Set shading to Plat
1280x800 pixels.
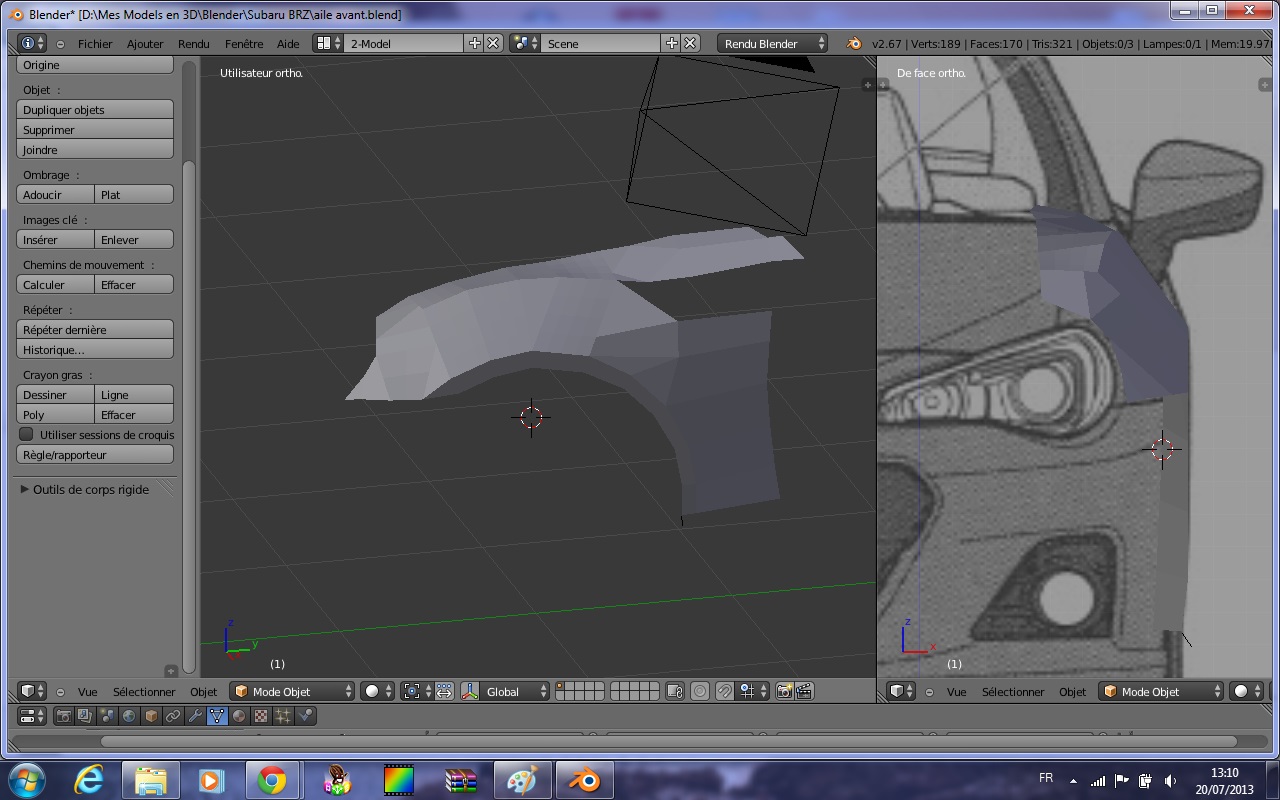(x=134, y=195)
